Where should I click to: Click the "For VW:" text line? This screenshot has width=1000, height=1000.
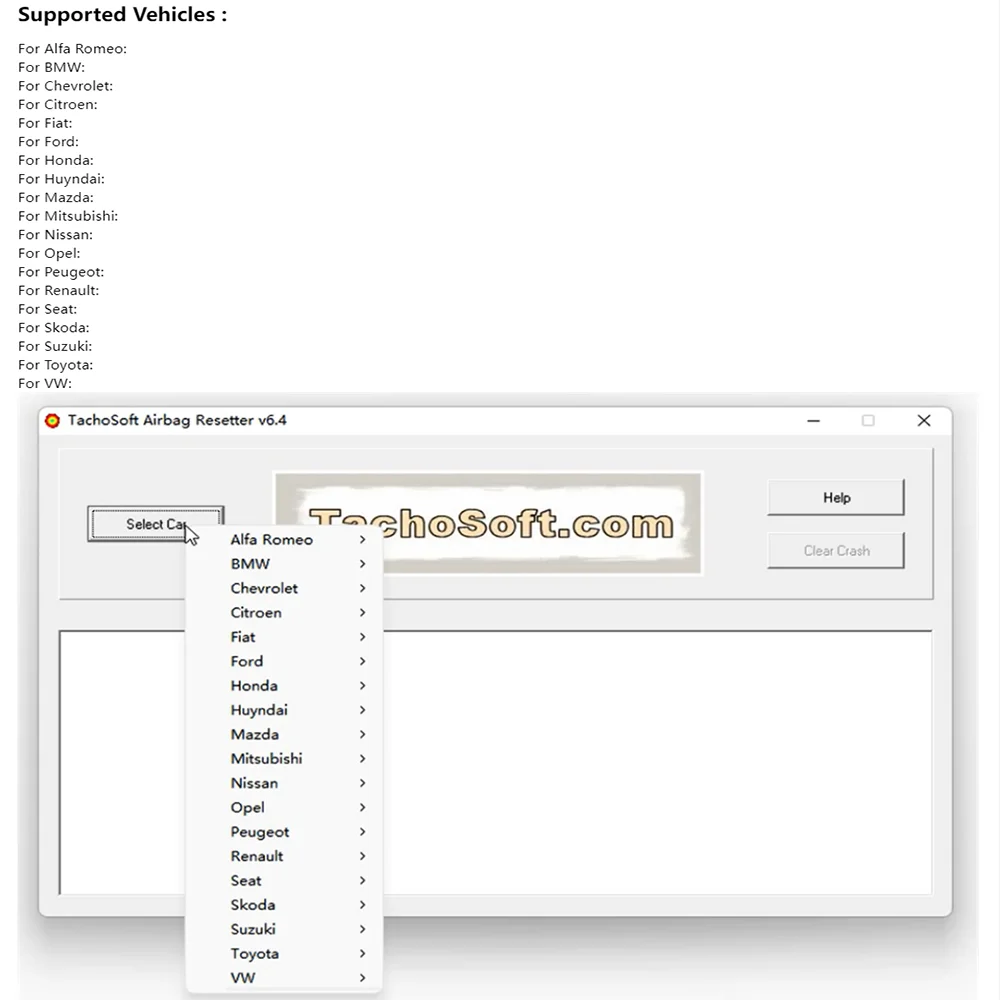click(45, 384)
